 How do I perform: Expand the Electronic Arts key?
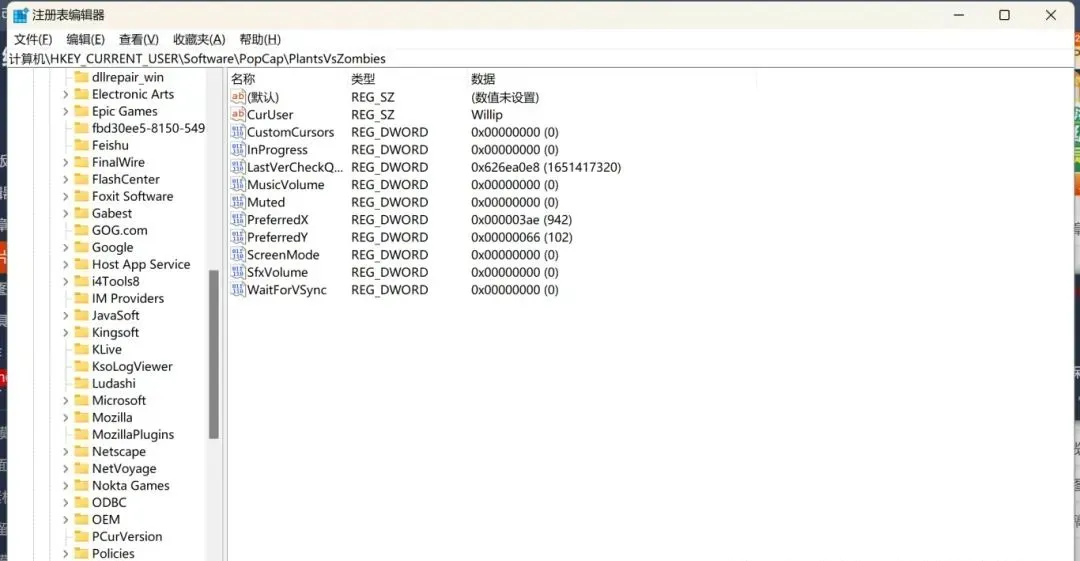coord(65,94)
